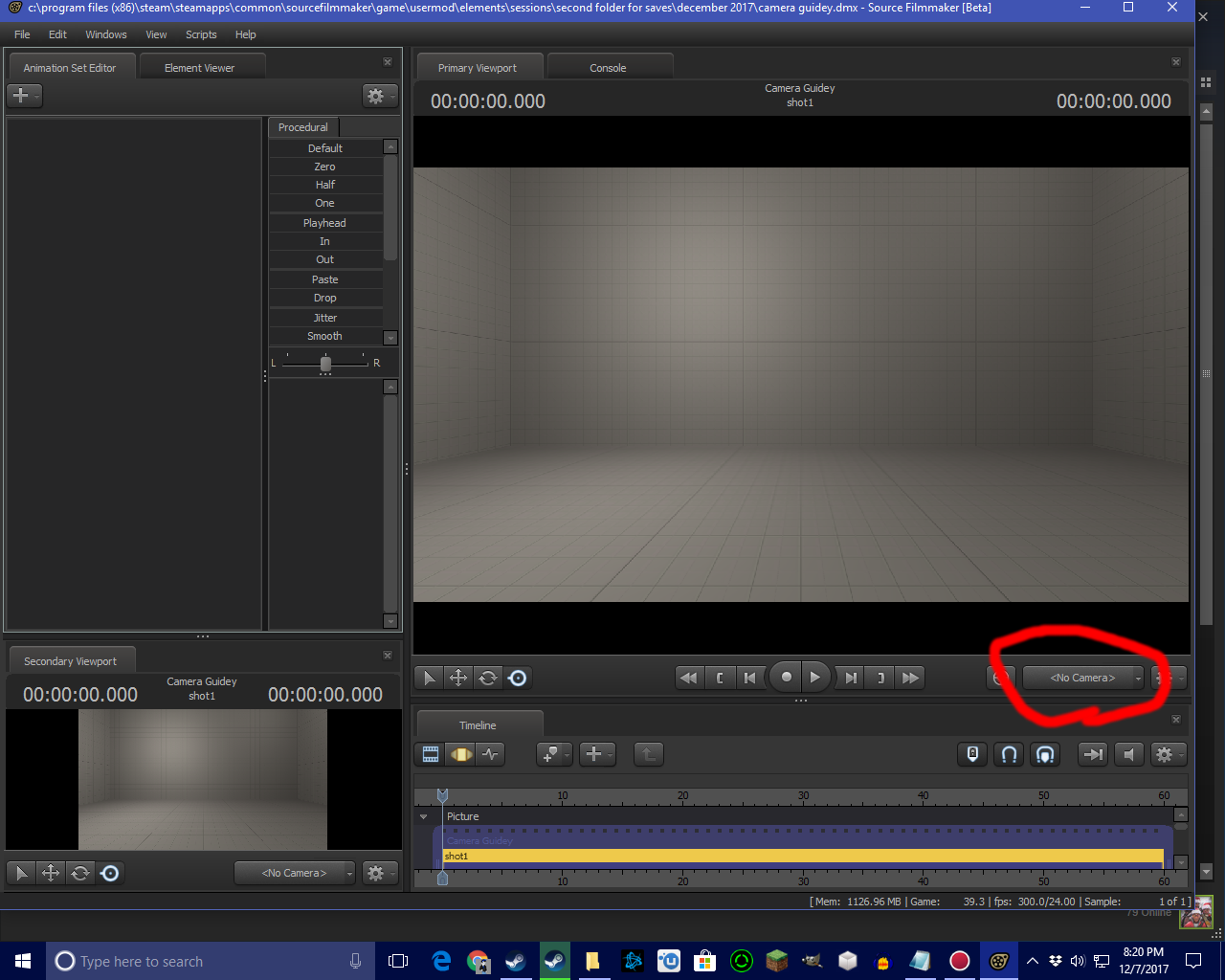Open the File menu
This screenshot has width=1225, height=980.
(x=22, y=34)
